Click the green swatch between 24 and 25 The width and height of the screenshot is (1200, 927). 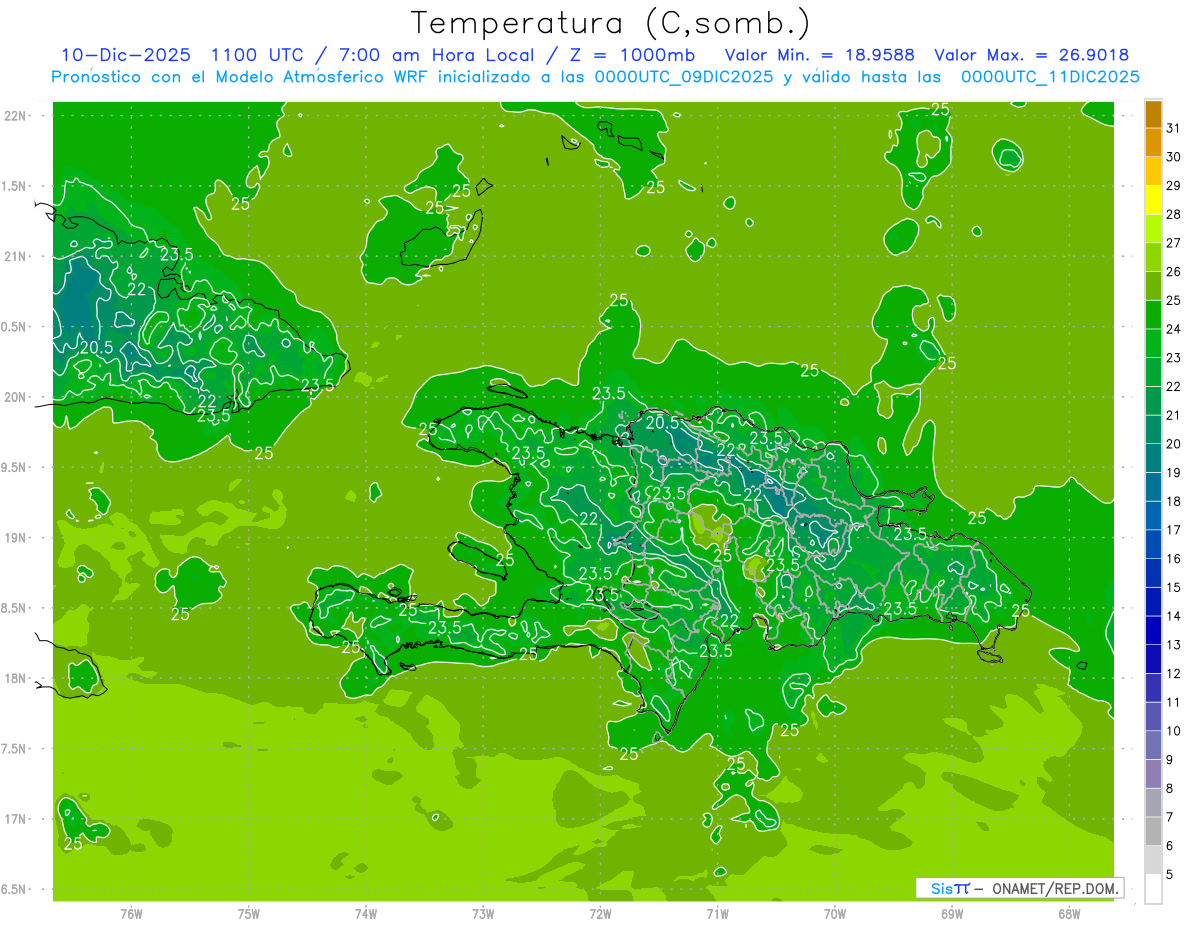pyautogui.click(x=1153, y=315)
